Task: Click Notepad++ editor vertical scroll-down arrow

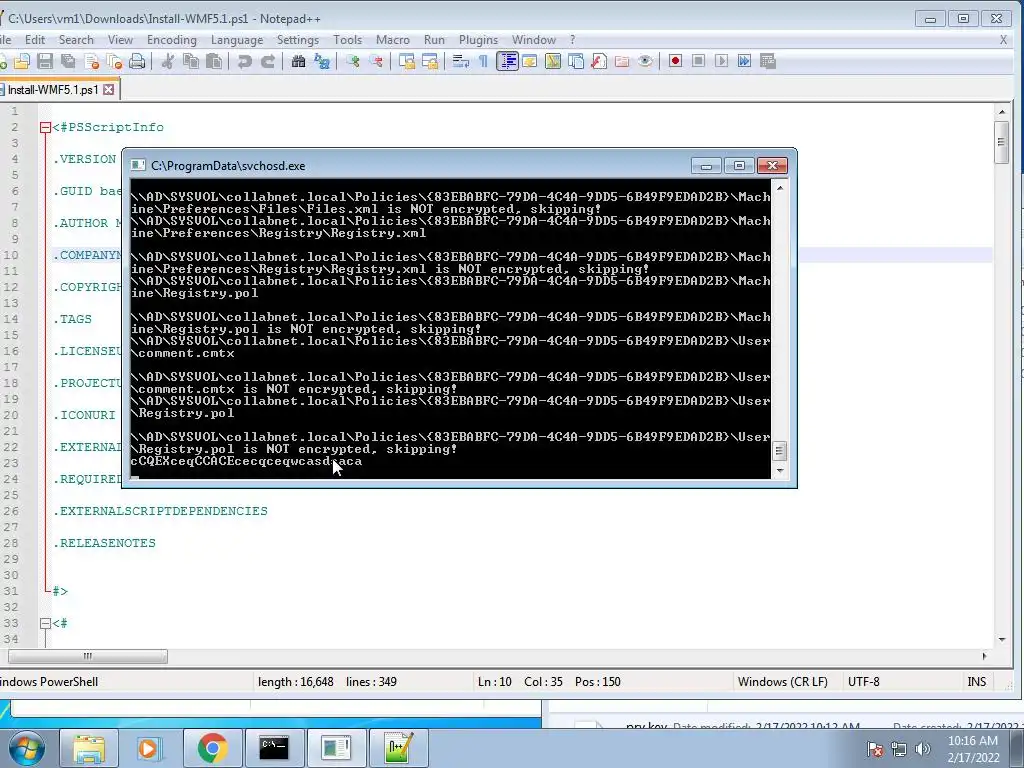Action: [1002, 639]
